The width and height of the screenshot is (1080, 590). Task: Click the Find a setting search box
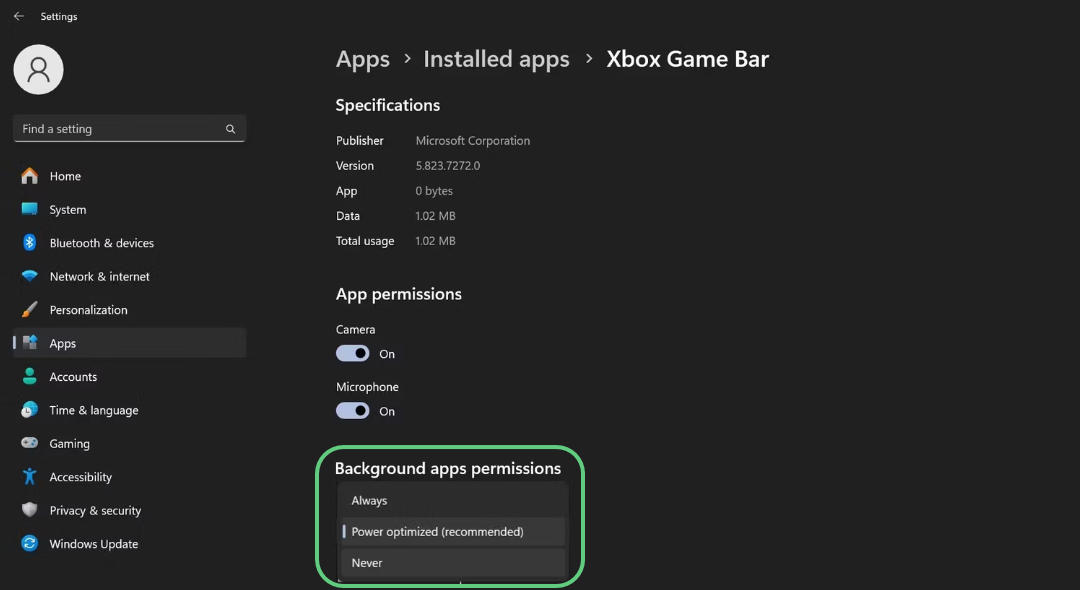128,128
